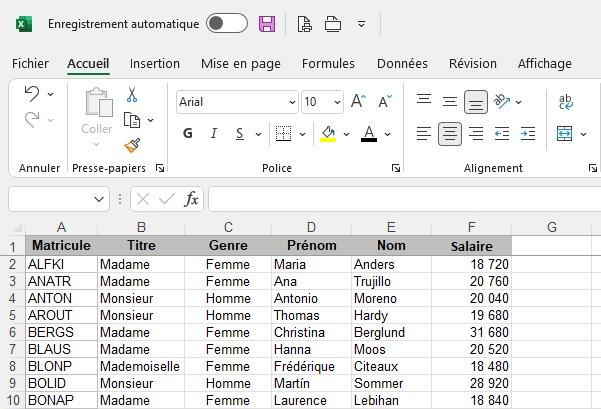Open the Fichier menu
Viewport: 601px width, 409px height.
click(x=30, y=63)
